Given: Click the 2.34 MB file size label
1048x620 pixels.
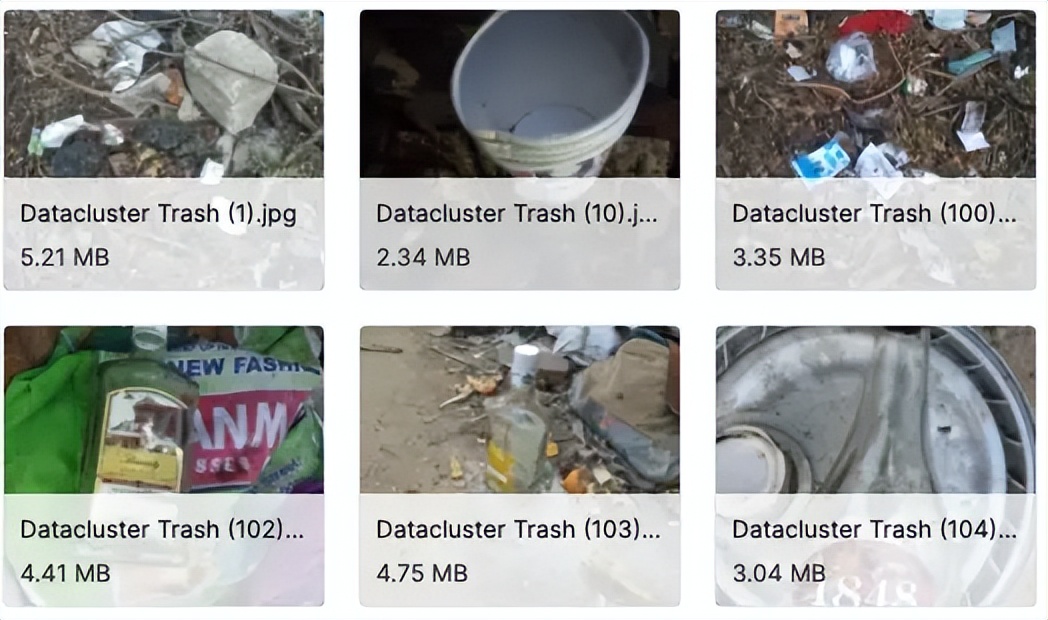Looking at the screenshot, I should (x=423, y=257).
